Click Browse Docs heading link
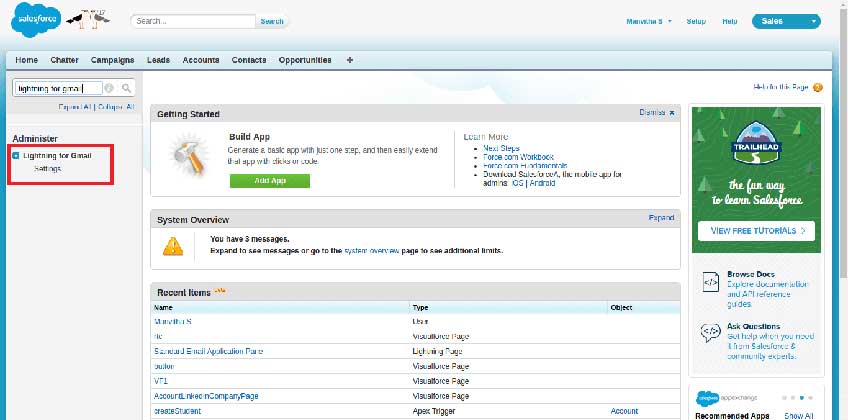848x420 pixels. (x=751, y=275)
